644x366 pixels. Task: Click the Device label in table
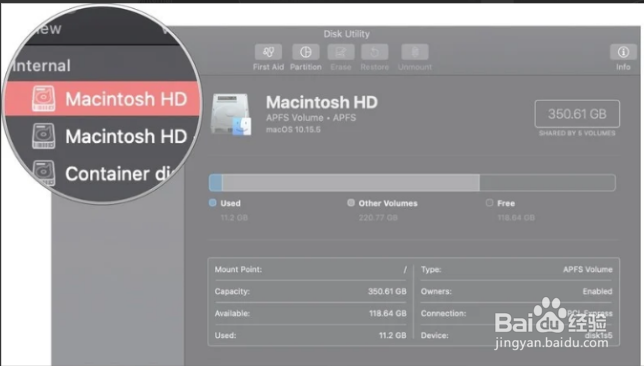(x=435, y=336)
